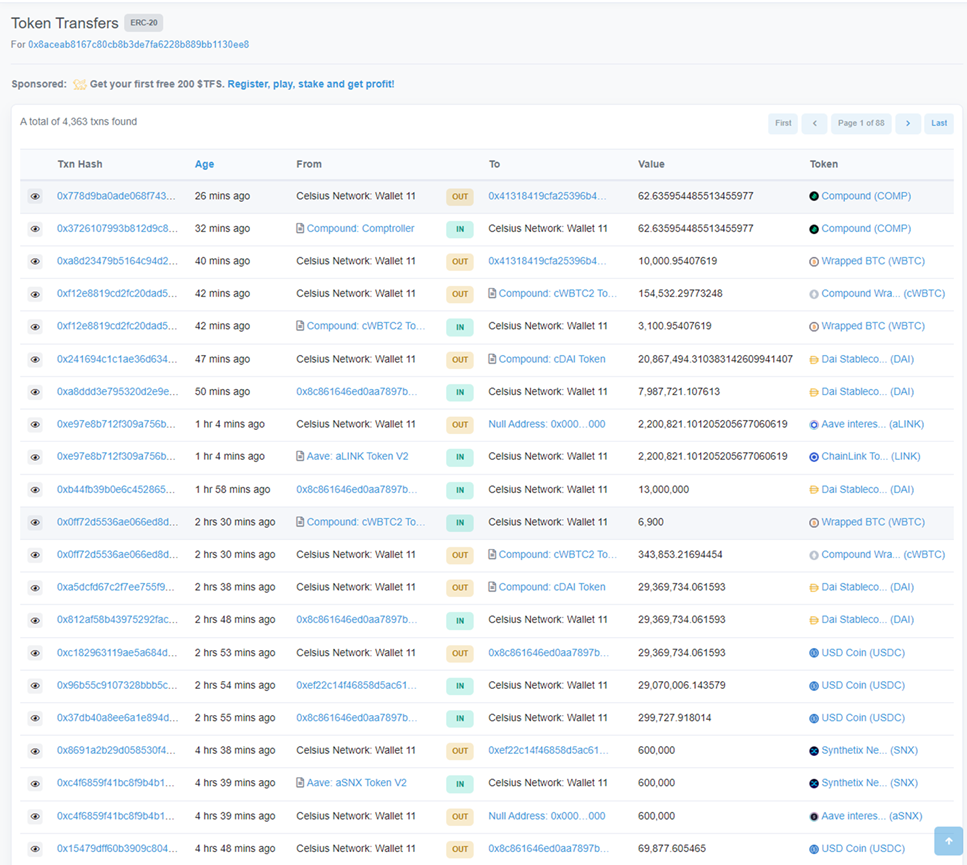Open the Null Address recipient in the aSNX row
The width and height of the screenshot is (967, 865).
point(547,816)
